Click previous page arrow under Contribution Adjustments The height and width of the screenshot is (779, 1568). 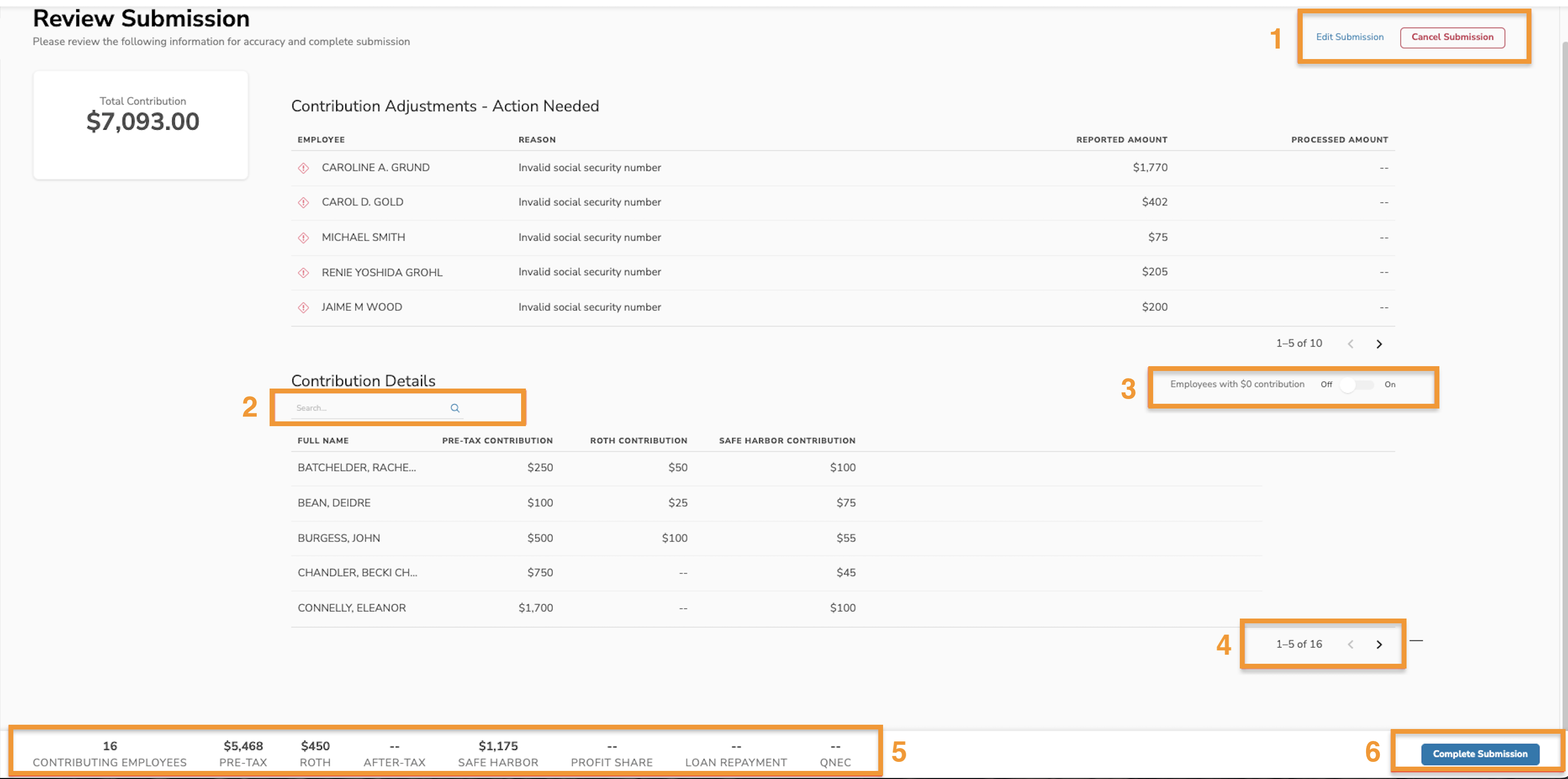pos(1351,343)
